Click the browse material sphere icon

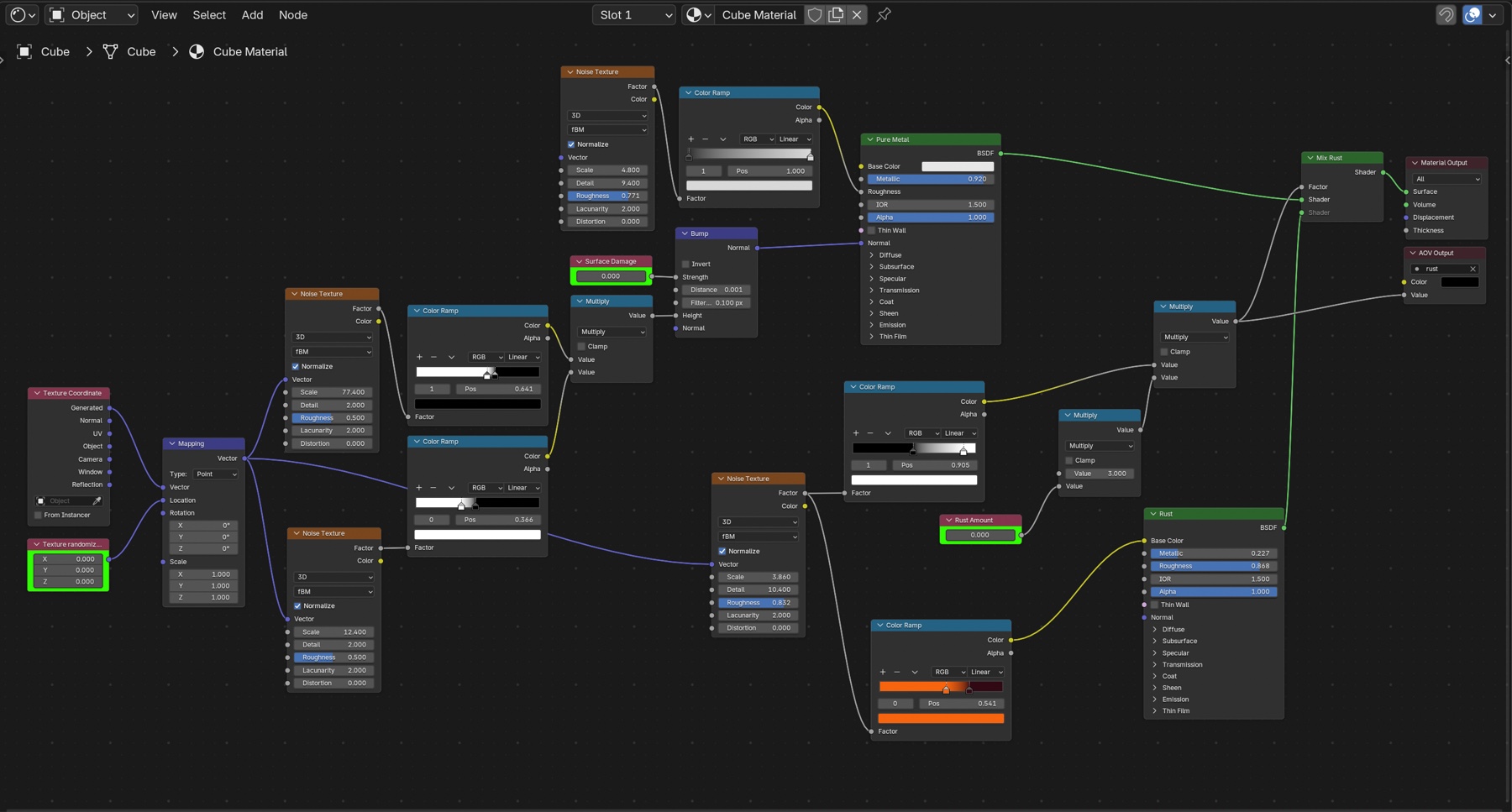pyautogui.click(x=698, y=15)
